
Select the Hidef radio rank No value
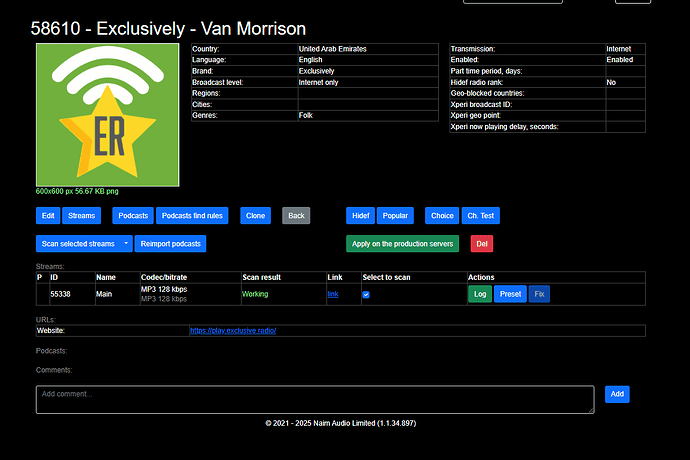tap(611, 82)
